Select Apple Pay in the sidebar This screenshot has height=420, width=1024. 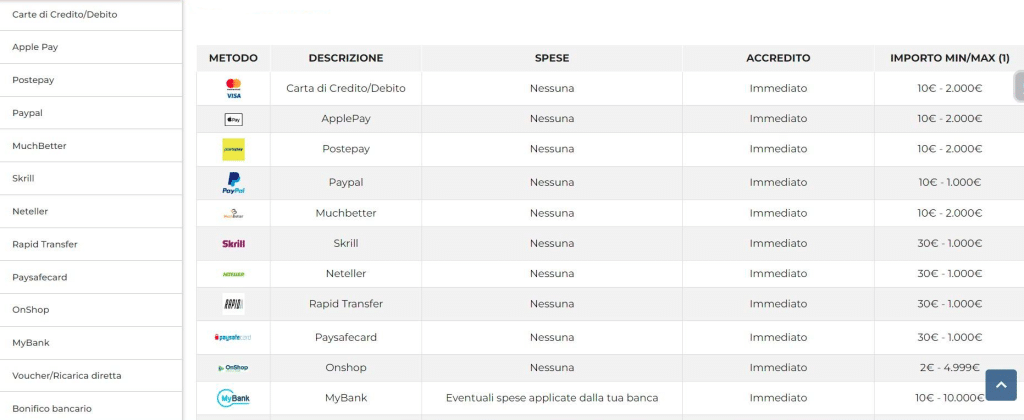coord(35,47)
